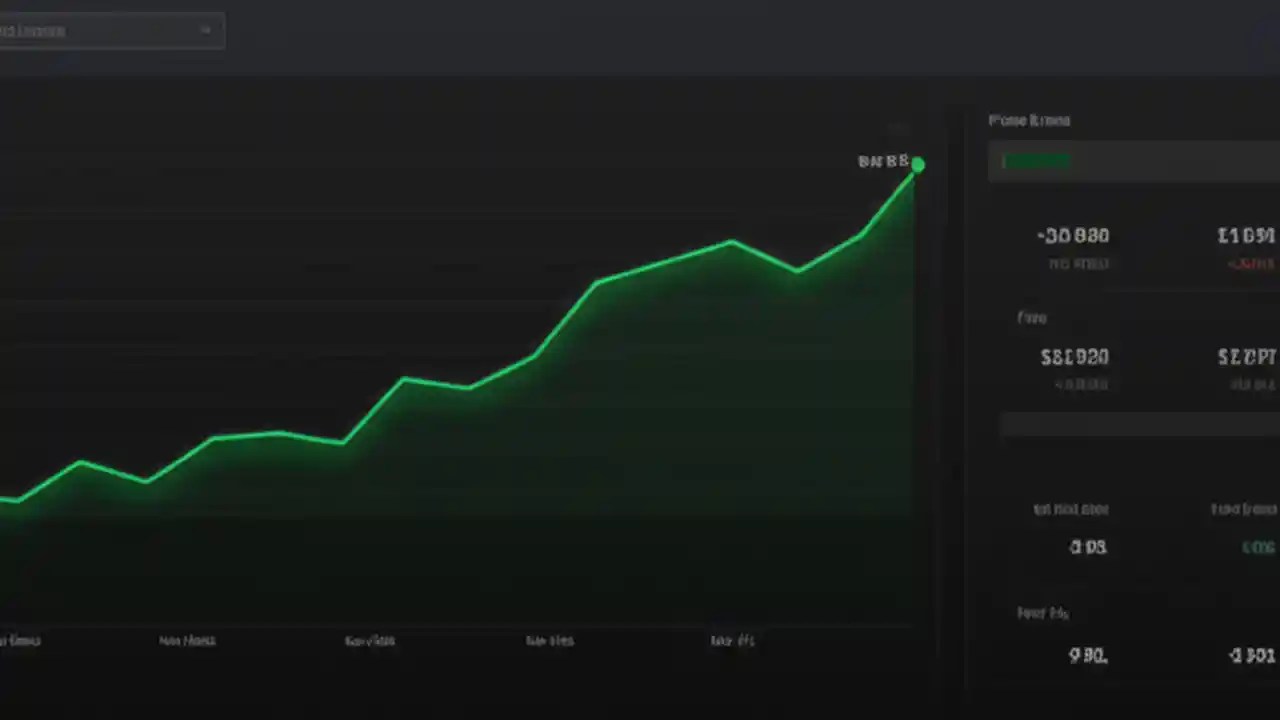Image resolution: width=1280 pixels, height=720 pixels.
Task: Select the chart line at its highest peak
Action: point(915,170)
